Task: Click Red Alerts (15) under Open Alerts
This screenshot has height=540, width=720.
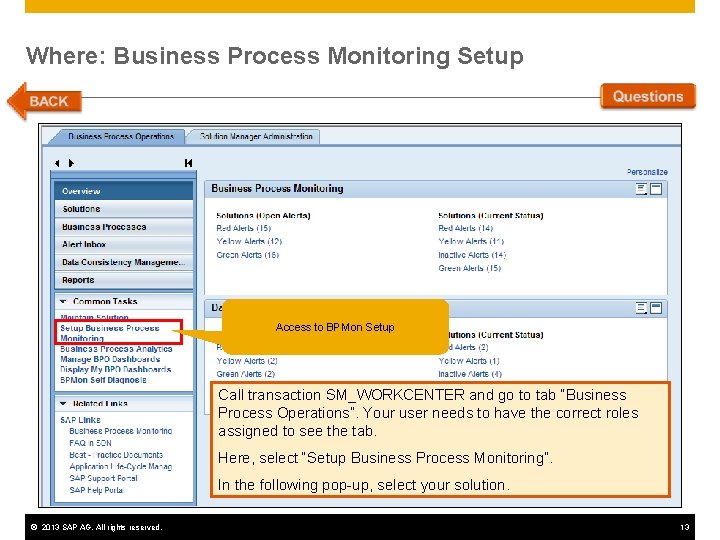Action: point(244,228)
